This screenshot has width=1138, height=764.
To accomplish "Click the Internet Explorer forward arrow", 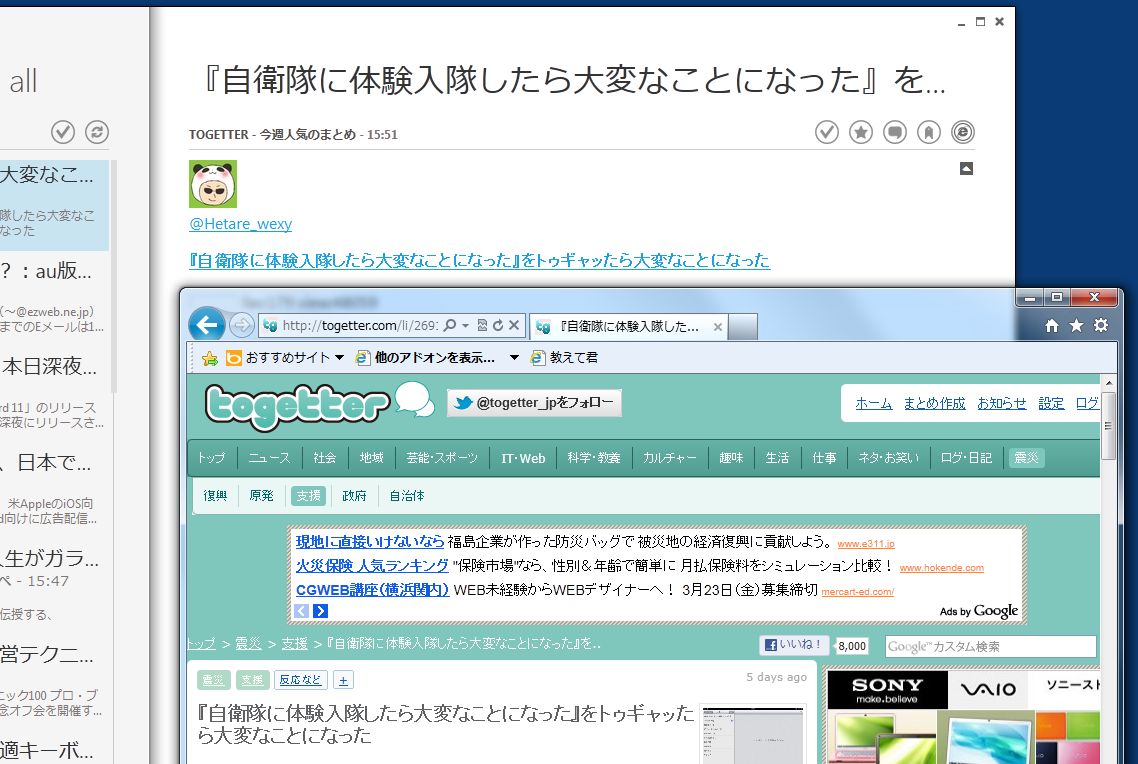I will [242, 325].
